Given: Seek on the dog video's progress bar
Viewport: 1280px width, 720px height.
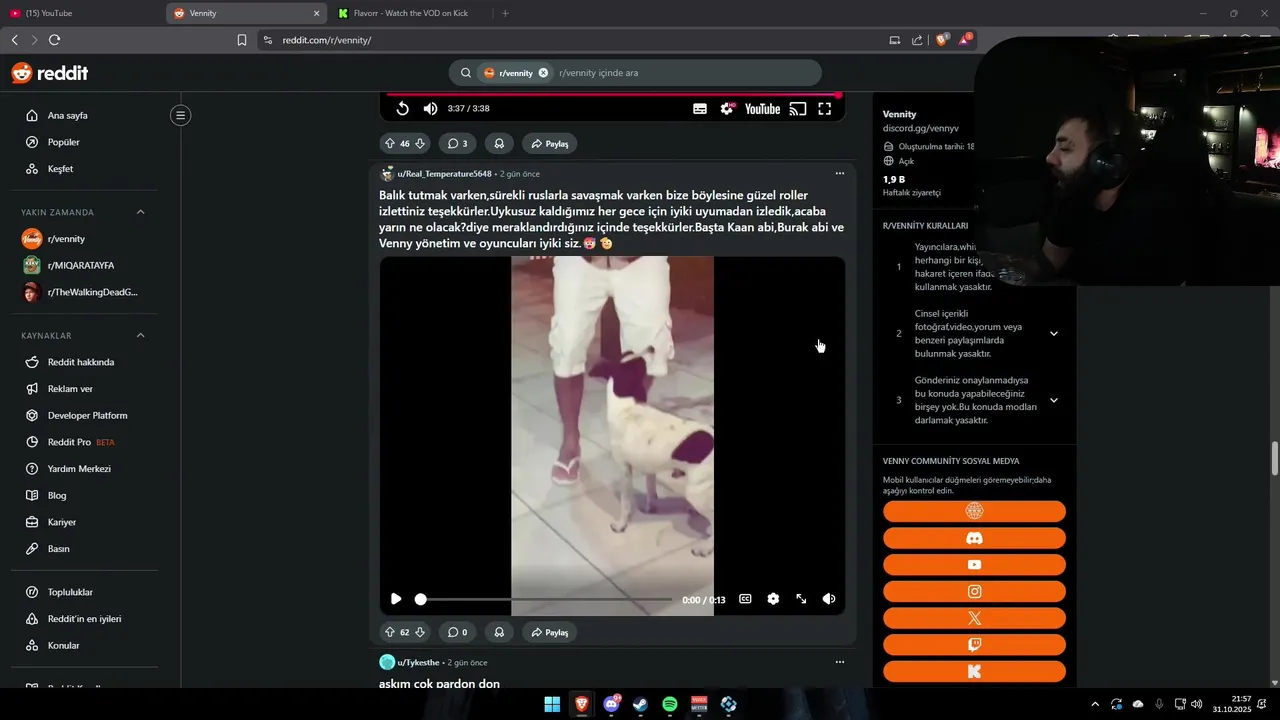Looking at the screenshot, I should click(x=546, y=599).
